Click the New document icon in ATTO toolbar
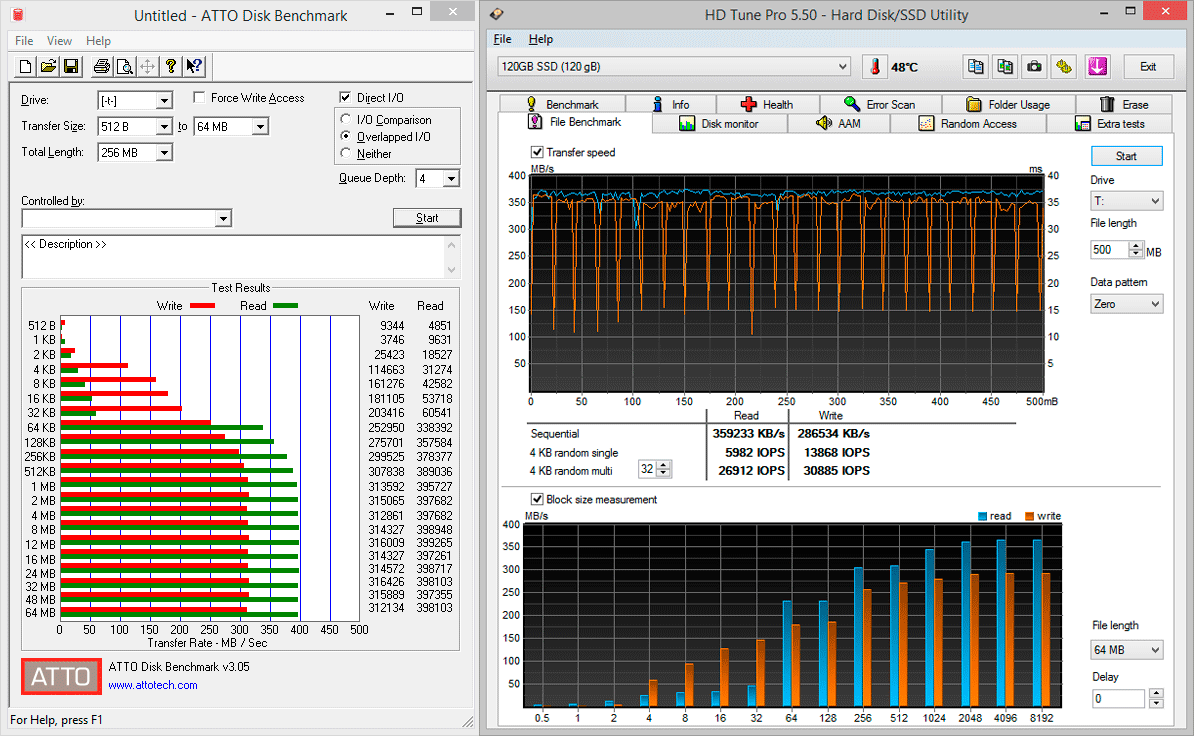 pos(26,67)
